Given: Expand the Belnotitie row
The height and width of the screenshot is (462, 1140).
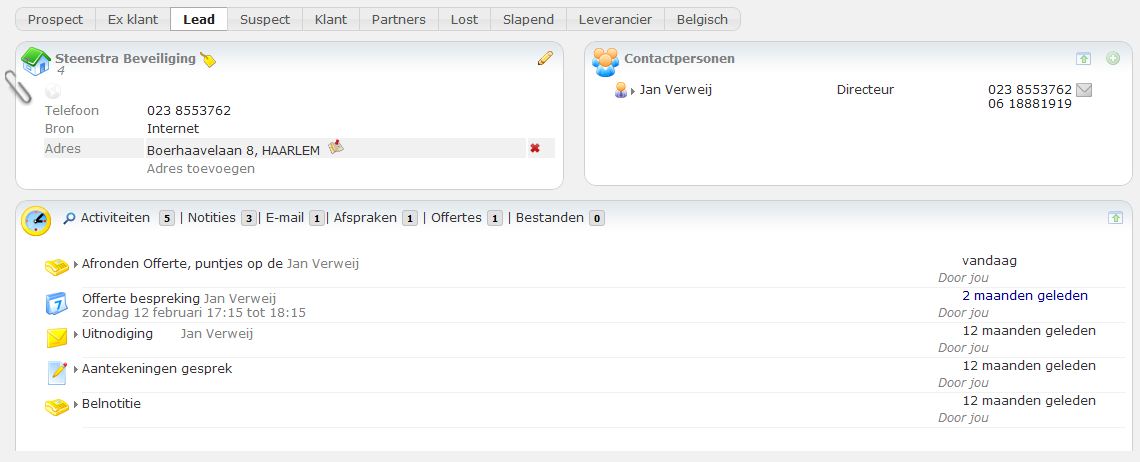Looking at the screenshot, I should [x=76, y=405].
